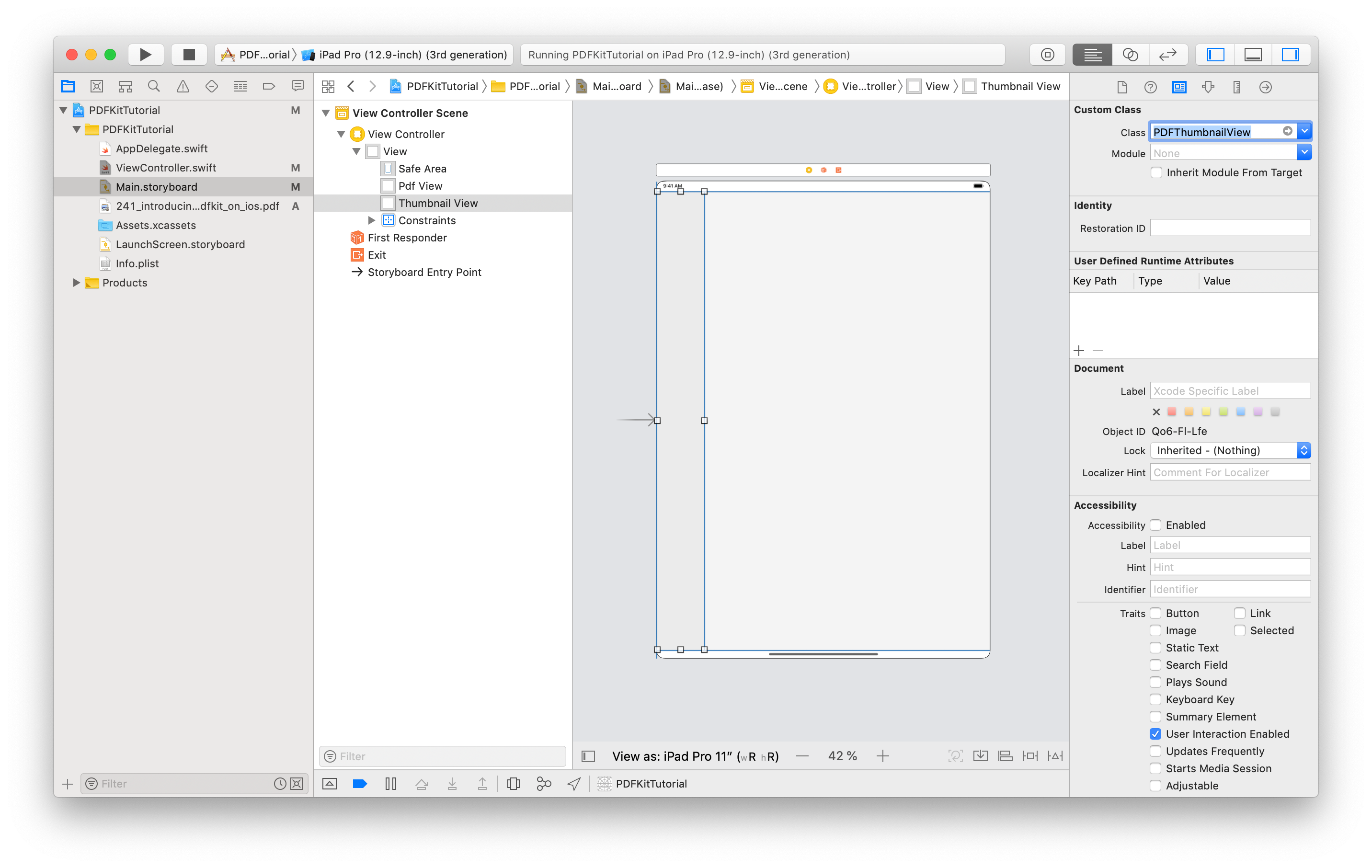Zoom out the canvas with minus
This screenshot has width=1372, height=868.
(x=802, y=756)
